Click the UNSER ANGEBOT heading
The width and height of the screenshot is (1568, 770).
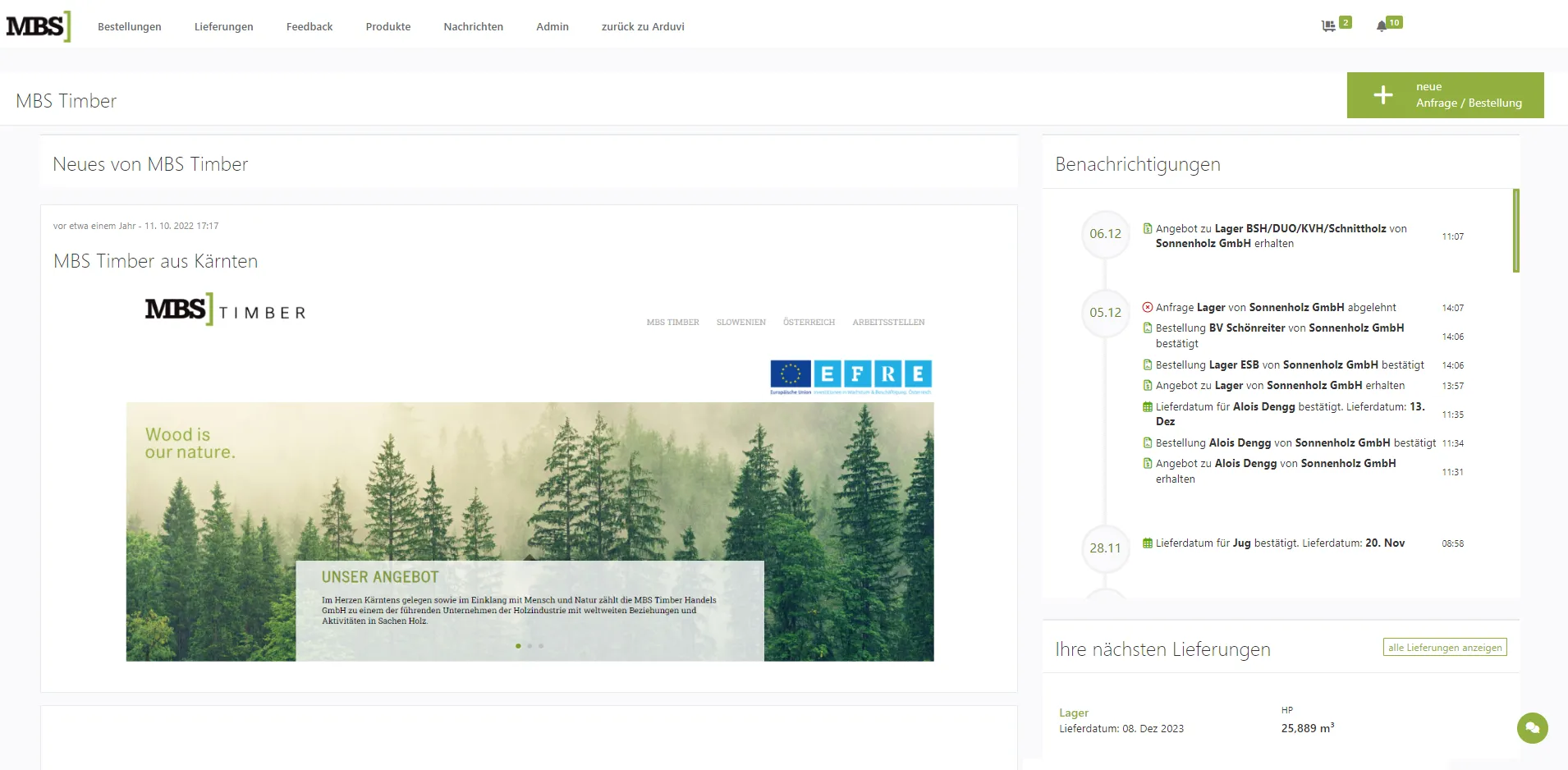click(x=380, y=577)
